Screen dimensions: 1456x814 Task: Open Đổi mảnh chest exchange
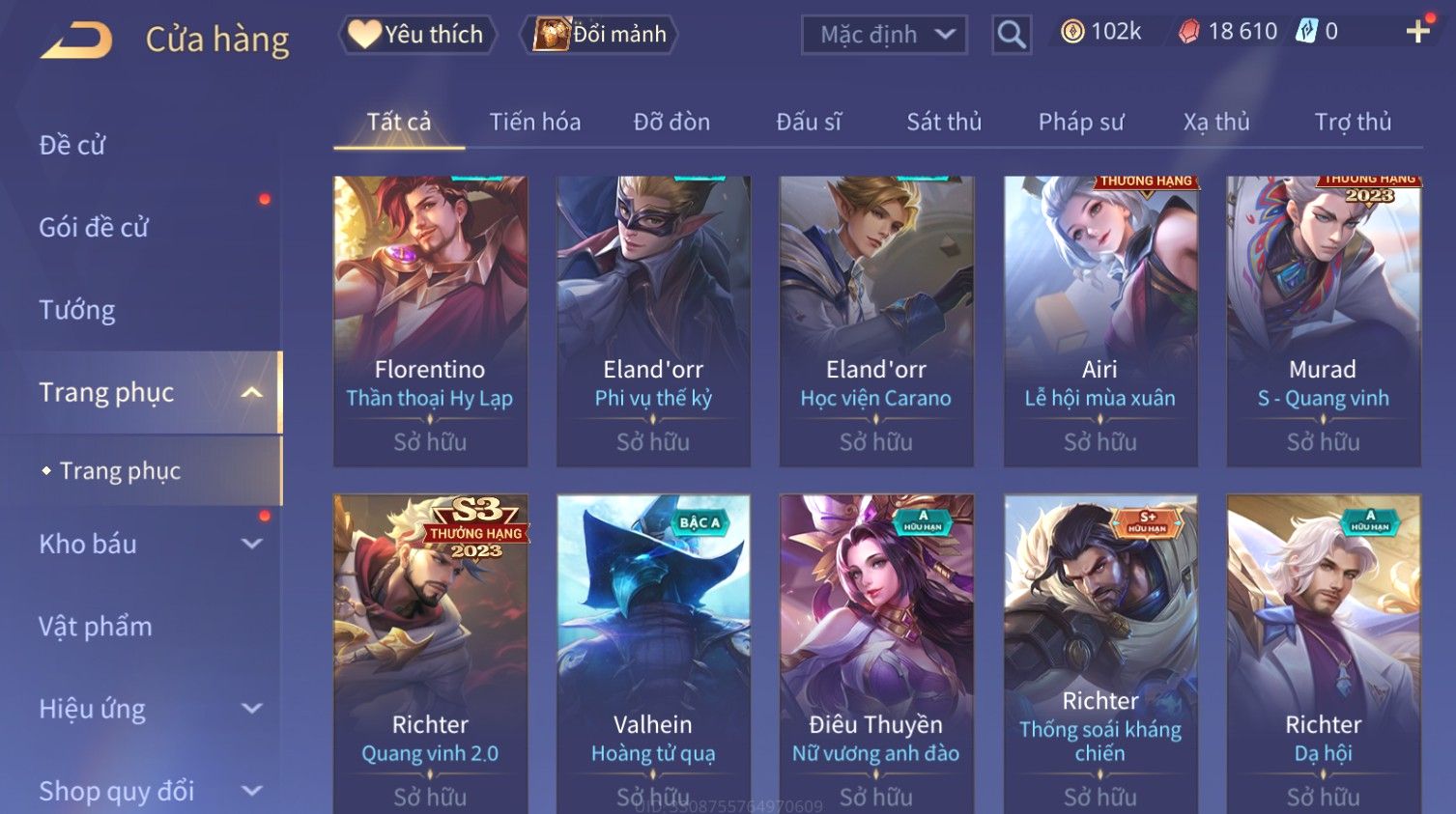click(599, 35)
